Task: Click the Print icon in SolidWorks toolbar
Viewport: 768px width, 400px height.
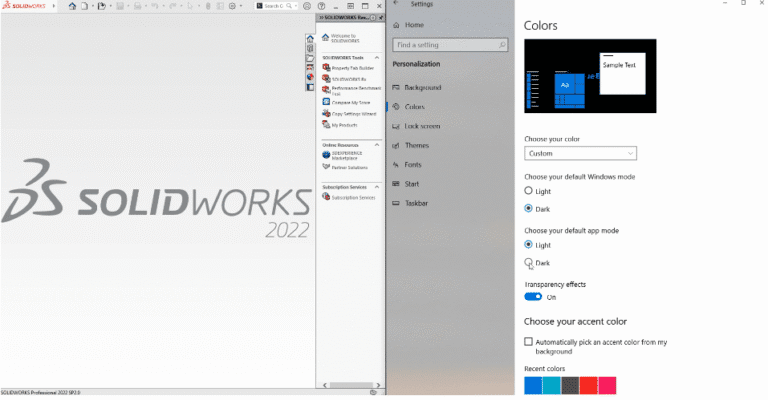Action: pyautogui.click(x=138, y=6)
